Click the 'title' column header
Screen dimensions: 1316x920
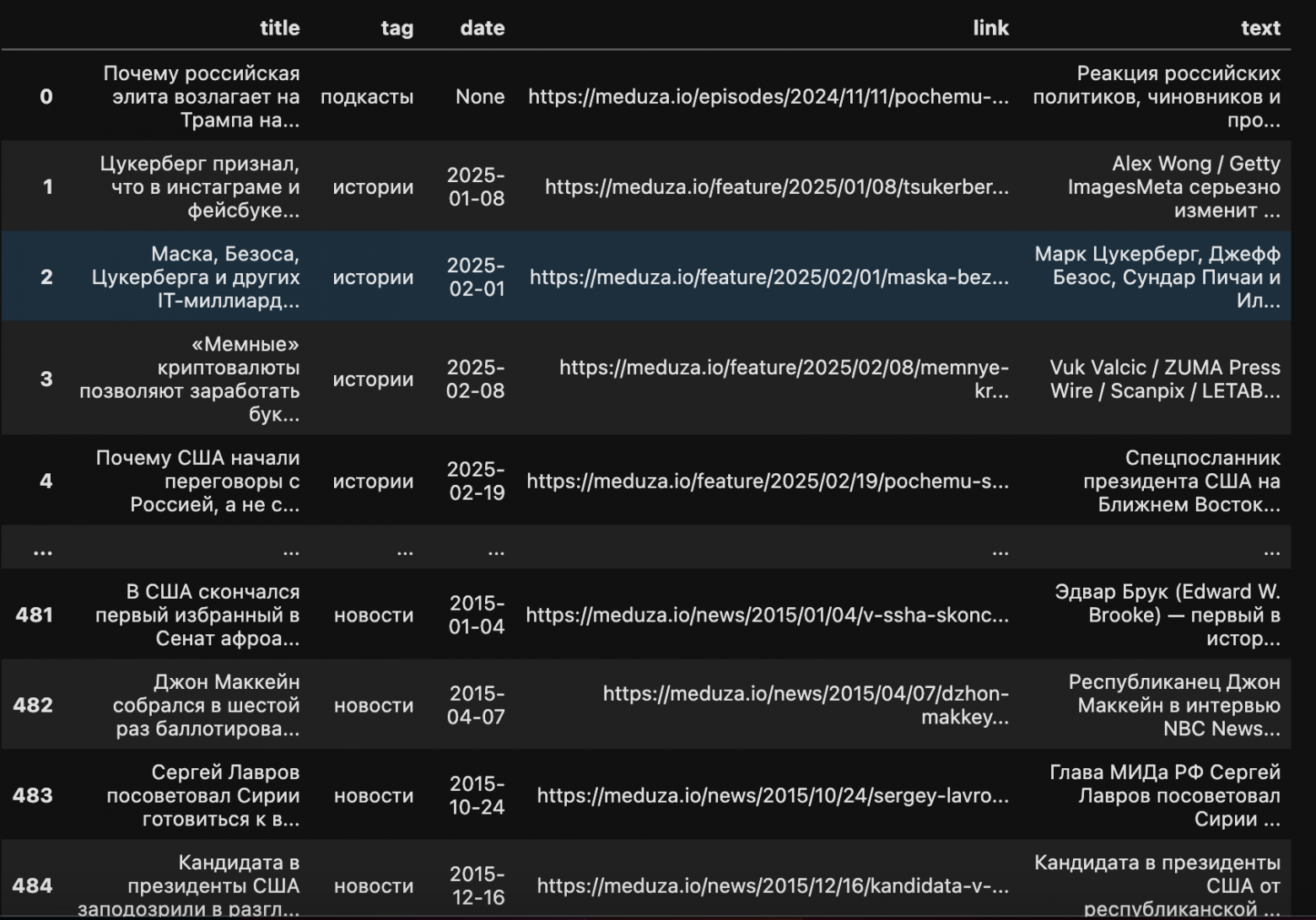pyautogui.click(x=279, y=28)
